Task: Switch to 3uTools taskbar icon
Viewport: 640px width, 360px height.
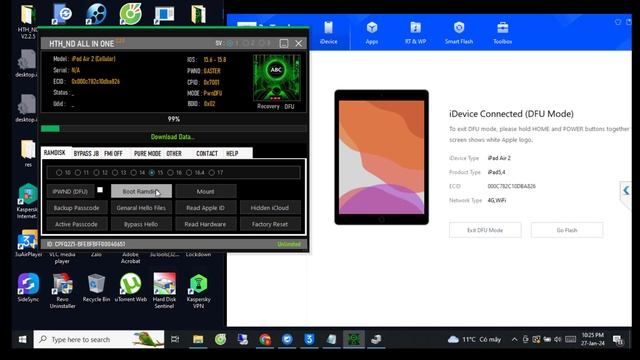Action: 309,339
